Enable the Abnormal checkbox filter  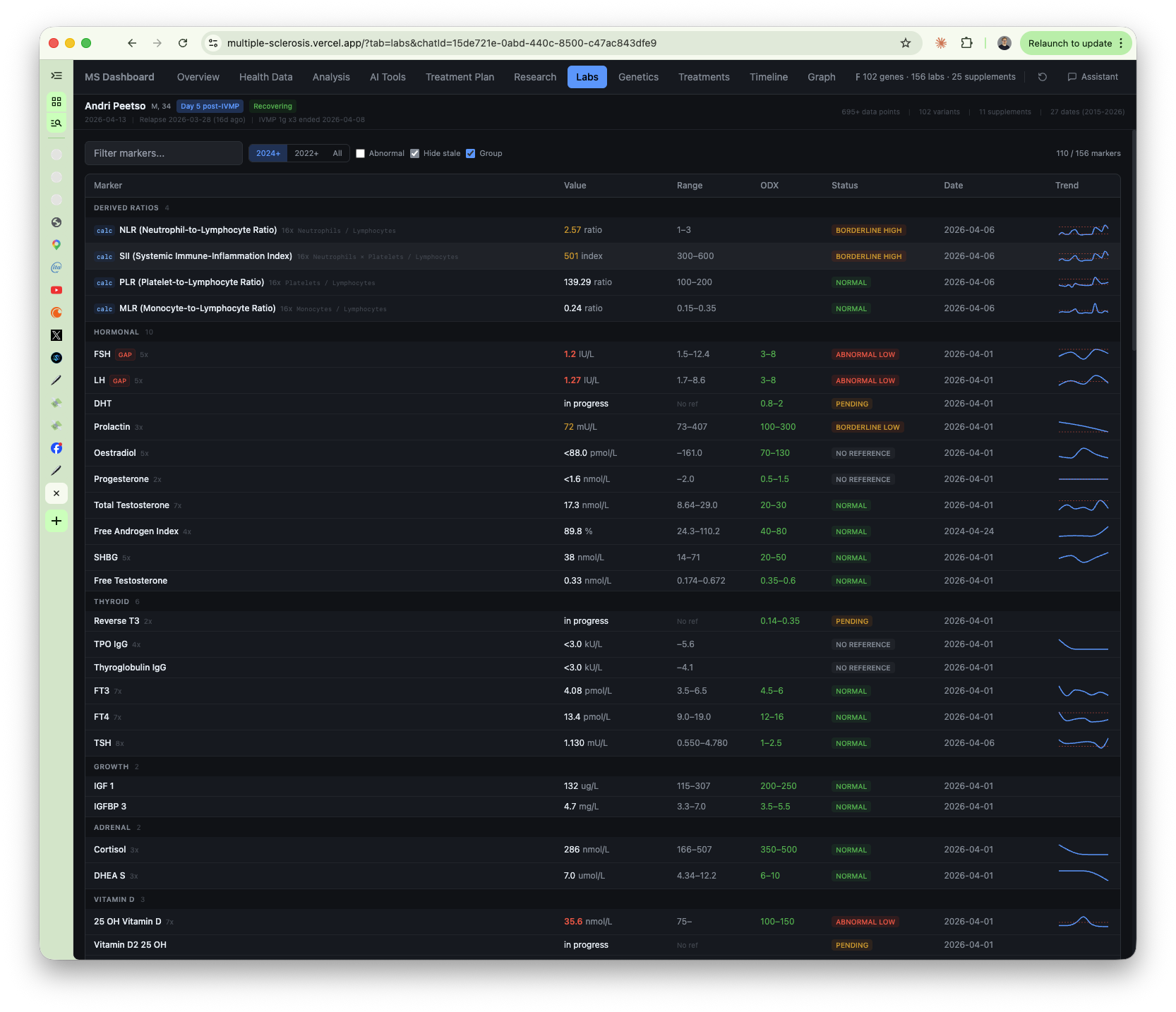tap(361, 154)
